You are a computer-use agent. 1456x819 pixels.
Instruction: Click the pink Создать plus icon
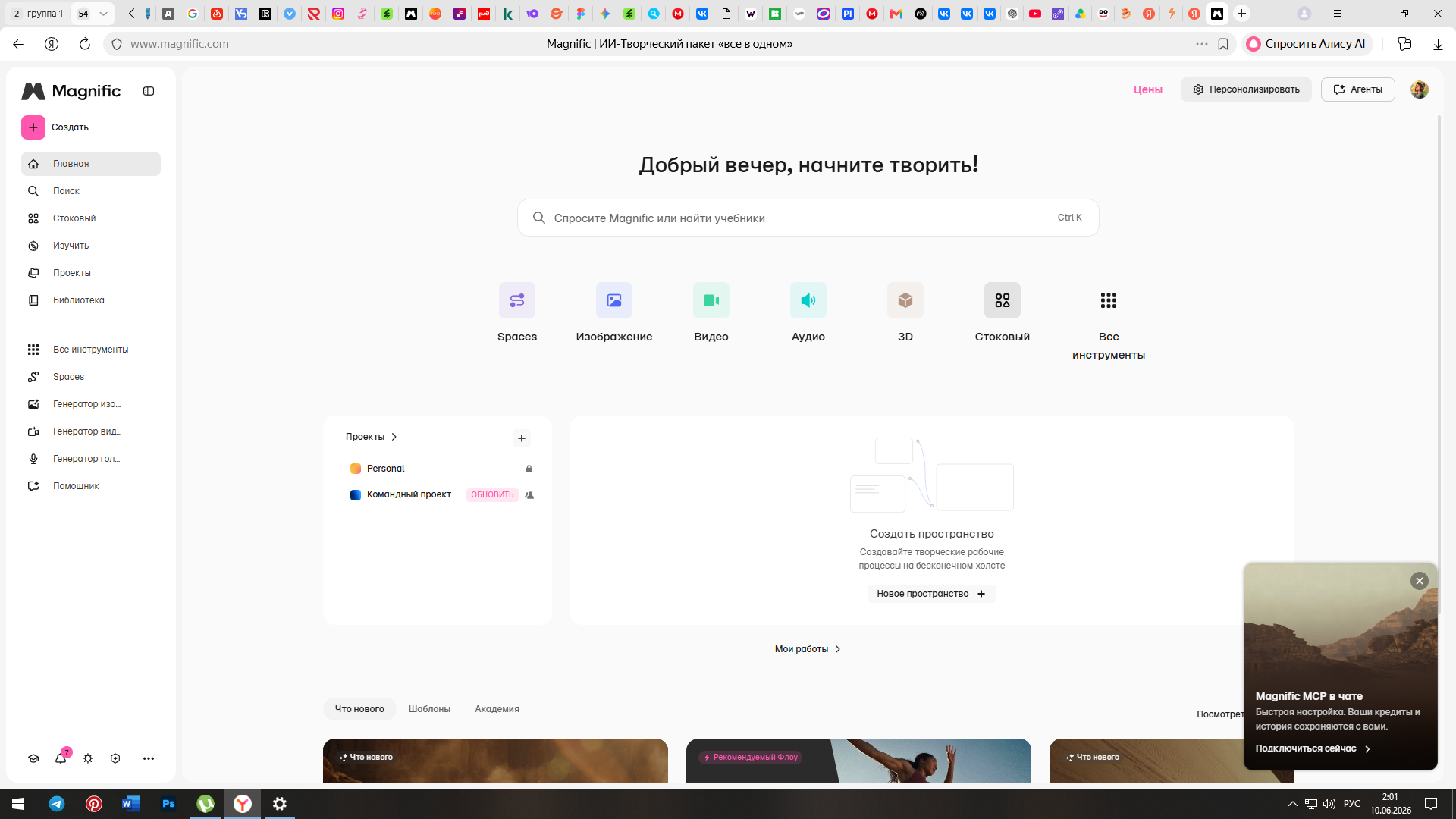[x=33, y=127]
